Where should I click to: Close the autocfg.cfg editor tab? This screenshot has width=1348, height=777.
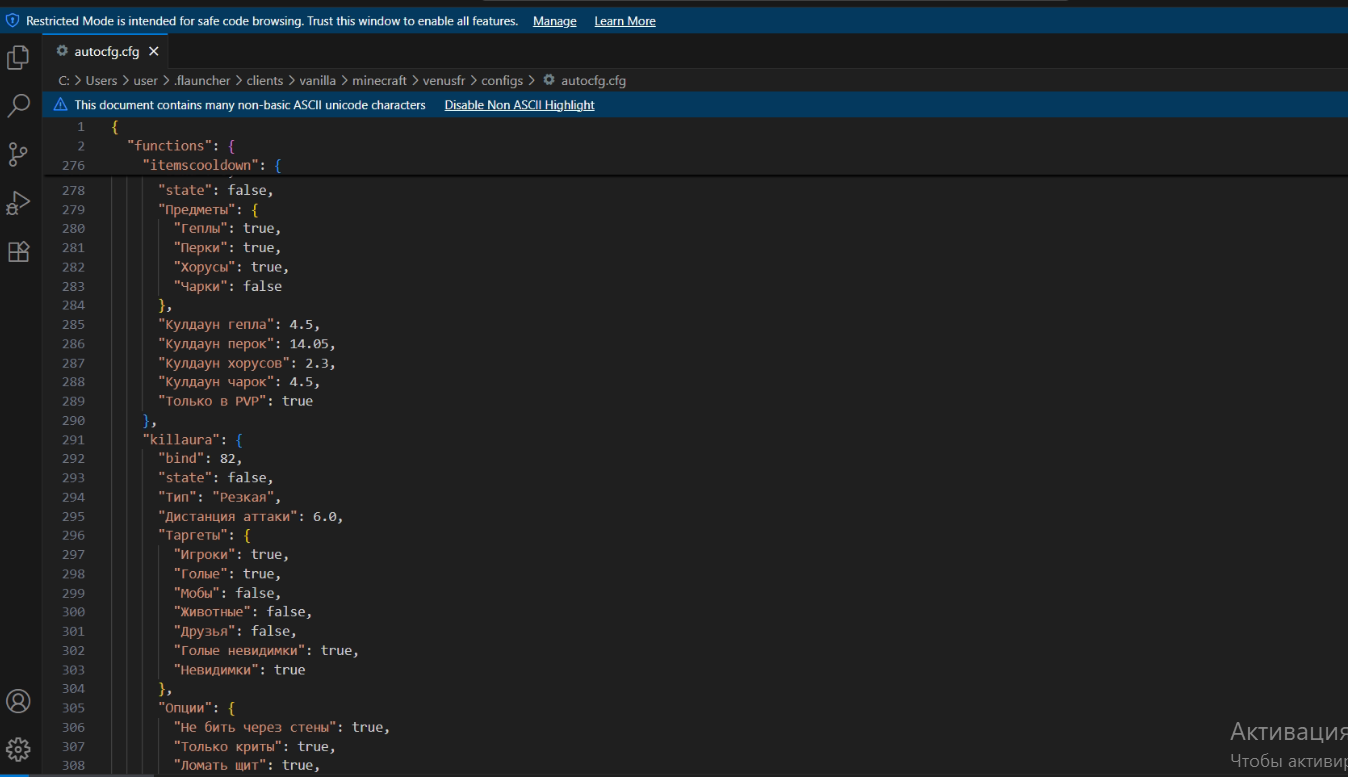click(154, 52)
